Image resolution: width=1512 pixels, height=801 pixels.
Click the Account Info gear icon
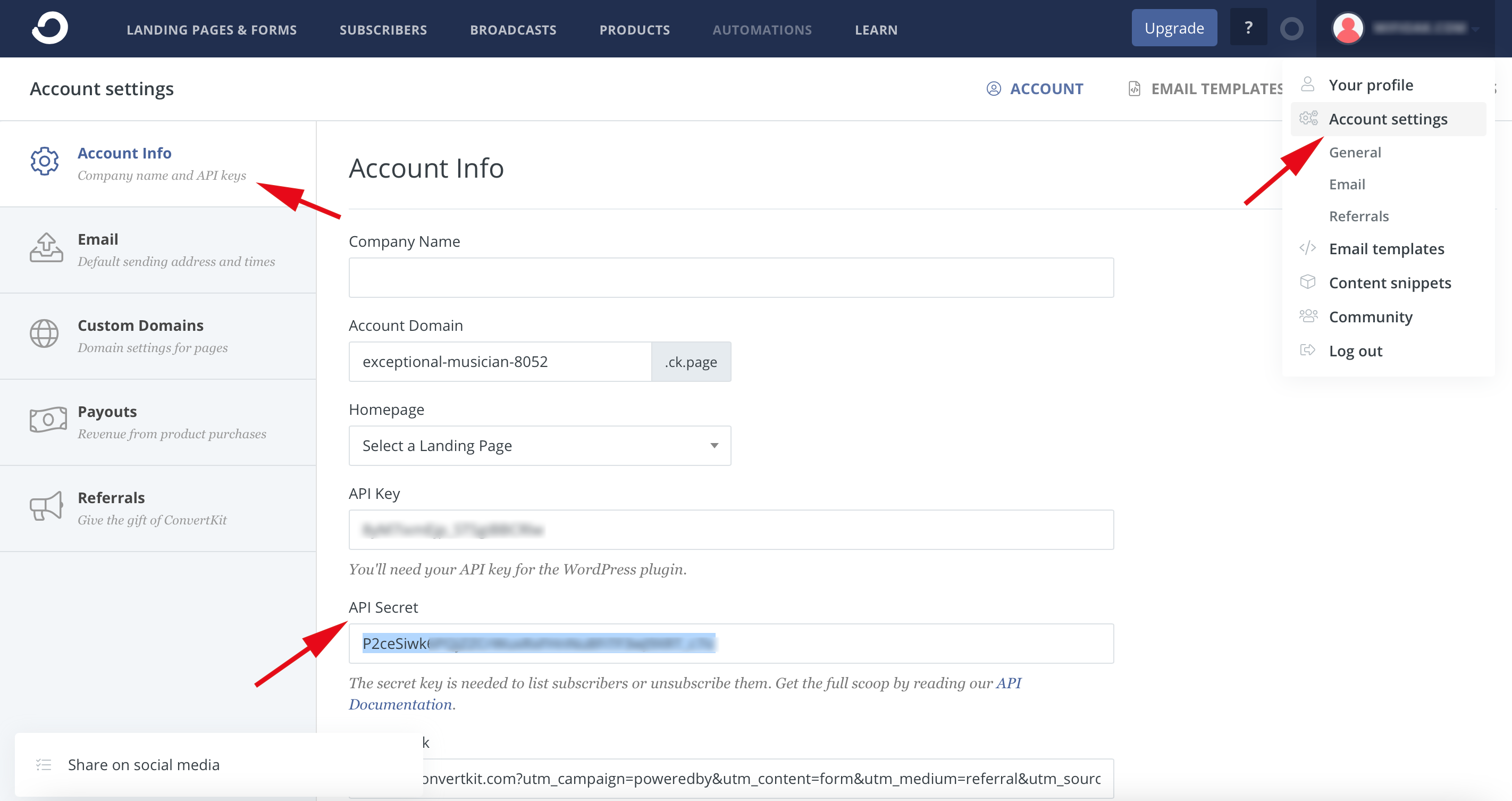[45, 161]
